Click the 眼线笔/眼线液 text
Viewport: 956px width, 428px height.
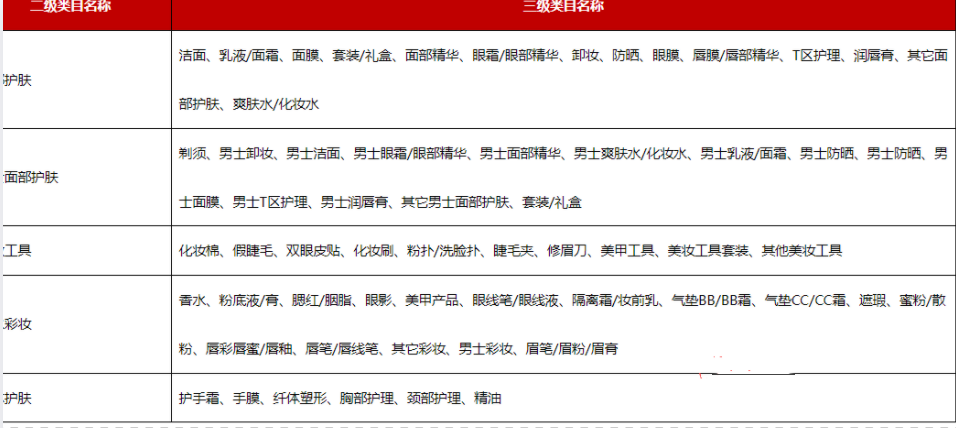pyautogui.click(x=515, y=300)
